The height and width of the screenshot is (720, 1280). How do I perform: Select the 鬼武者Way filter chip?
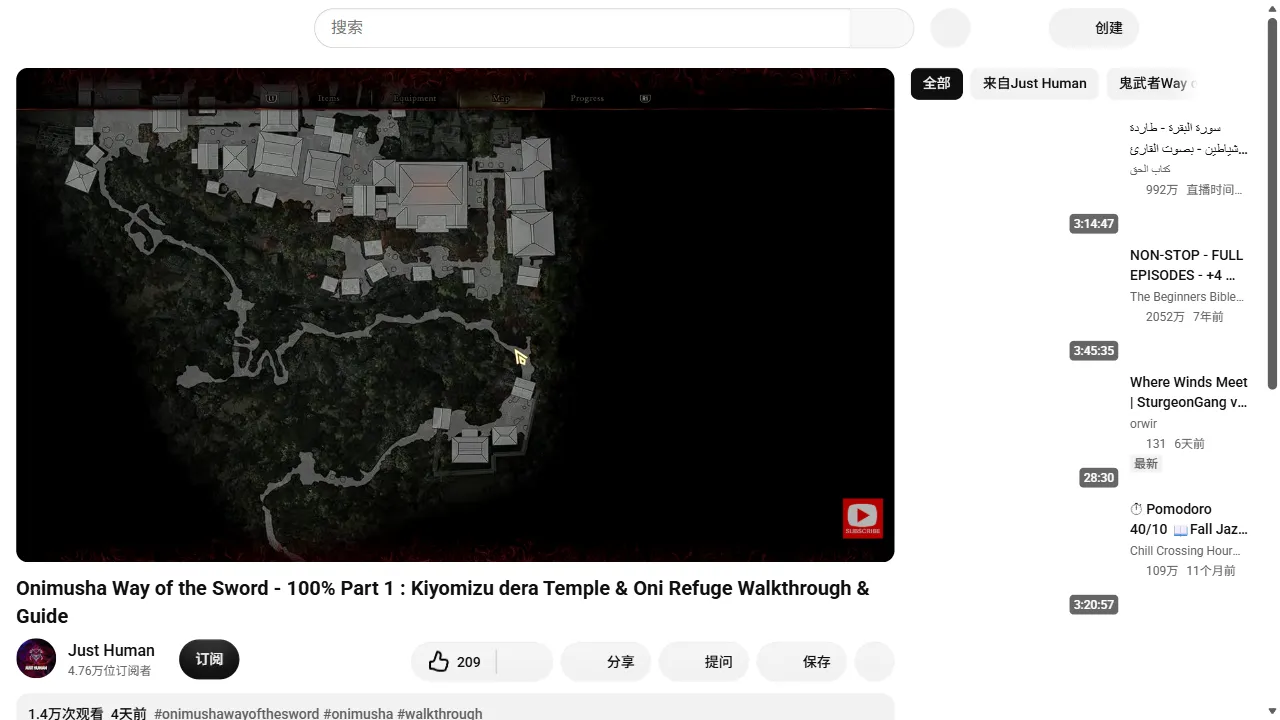[x=1153, y=84]
